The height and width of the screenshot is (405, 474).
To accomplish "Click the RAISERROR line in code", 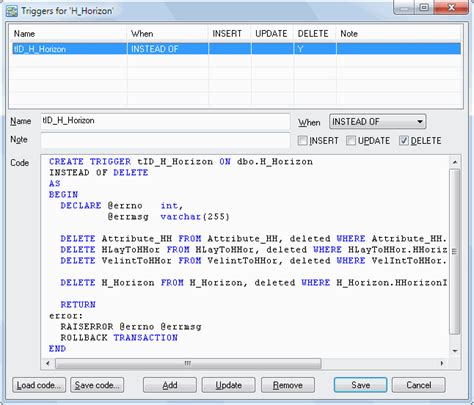I will [x=131, y=326].
